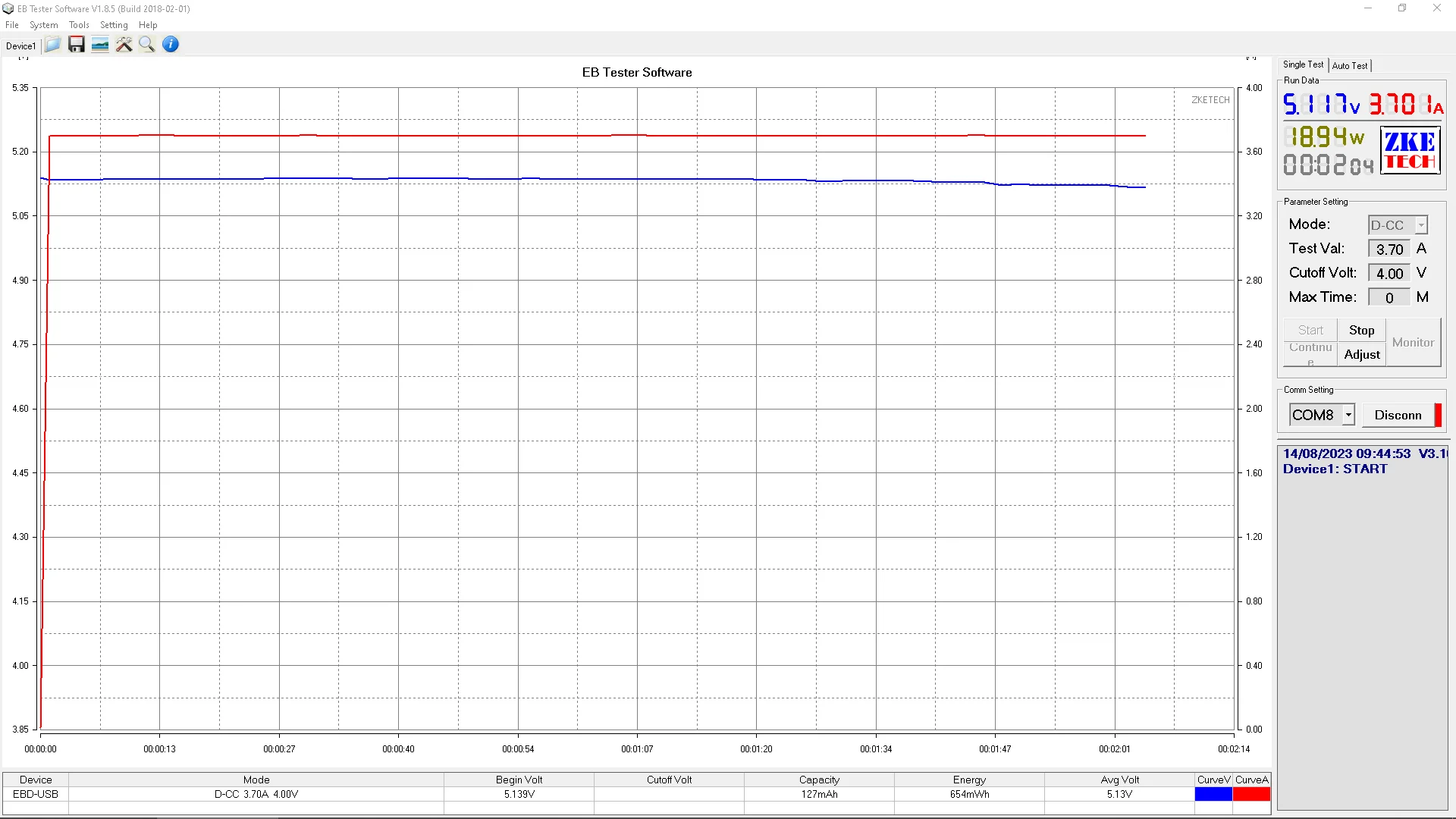Open the Setting menu
The height and width of the screenshot is (819, 1456).
[x=114, y=25]
